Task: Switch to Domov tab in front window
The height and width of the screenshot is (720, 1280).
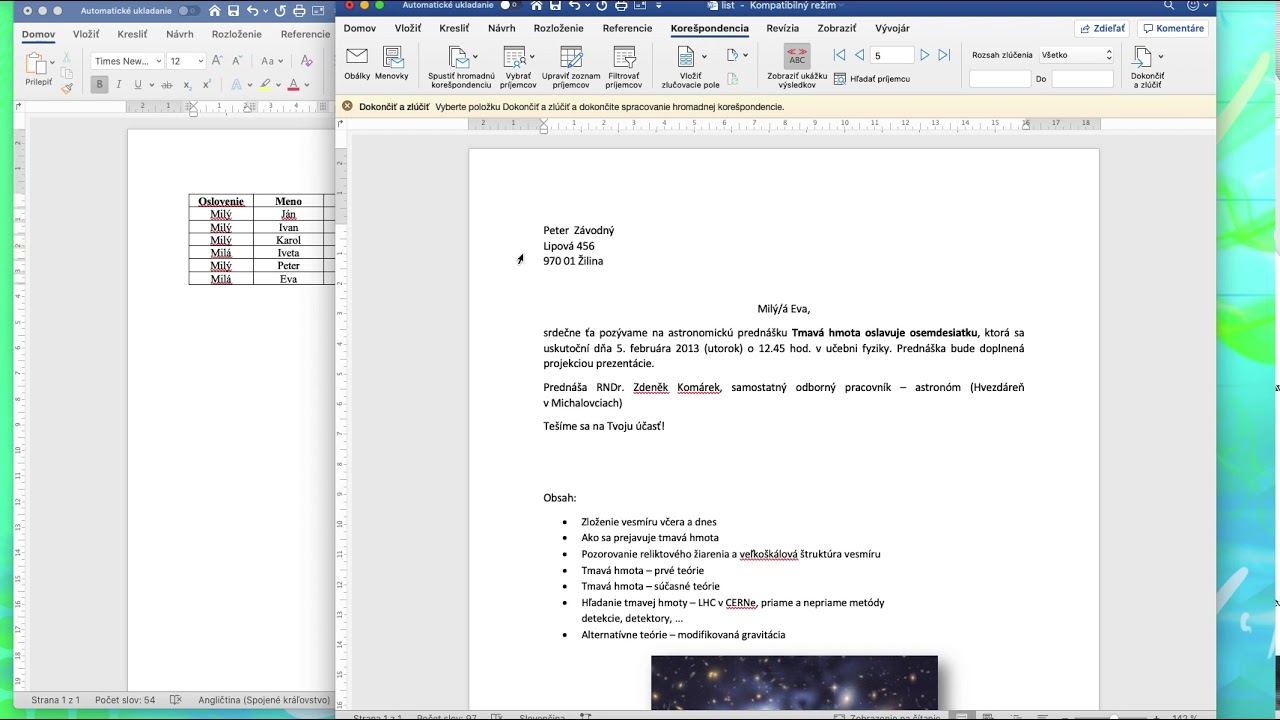Action: (x=360, y=28)
